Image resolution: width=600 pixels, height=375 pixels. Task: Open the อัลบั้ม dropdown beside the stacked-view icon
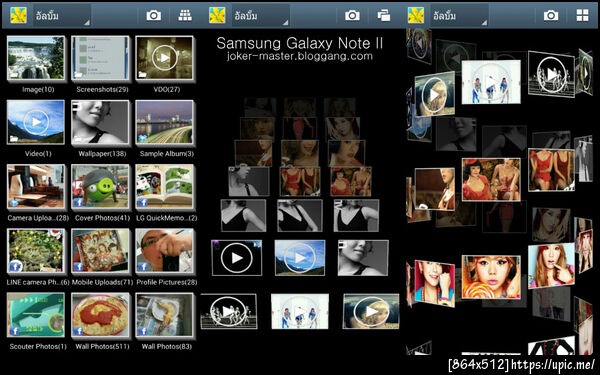[261, 15]
